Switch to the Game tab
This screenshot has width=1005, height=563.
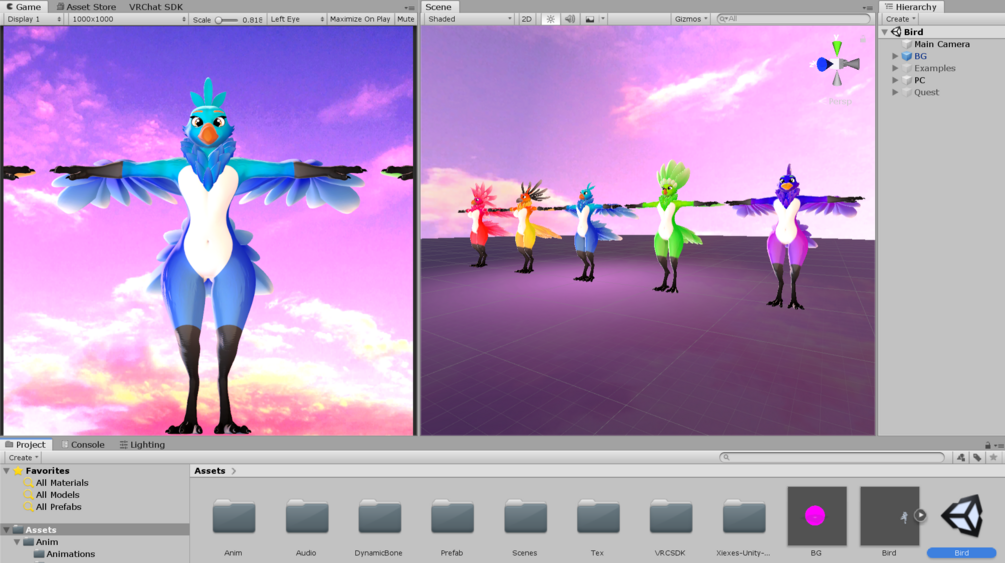[24, 6]
